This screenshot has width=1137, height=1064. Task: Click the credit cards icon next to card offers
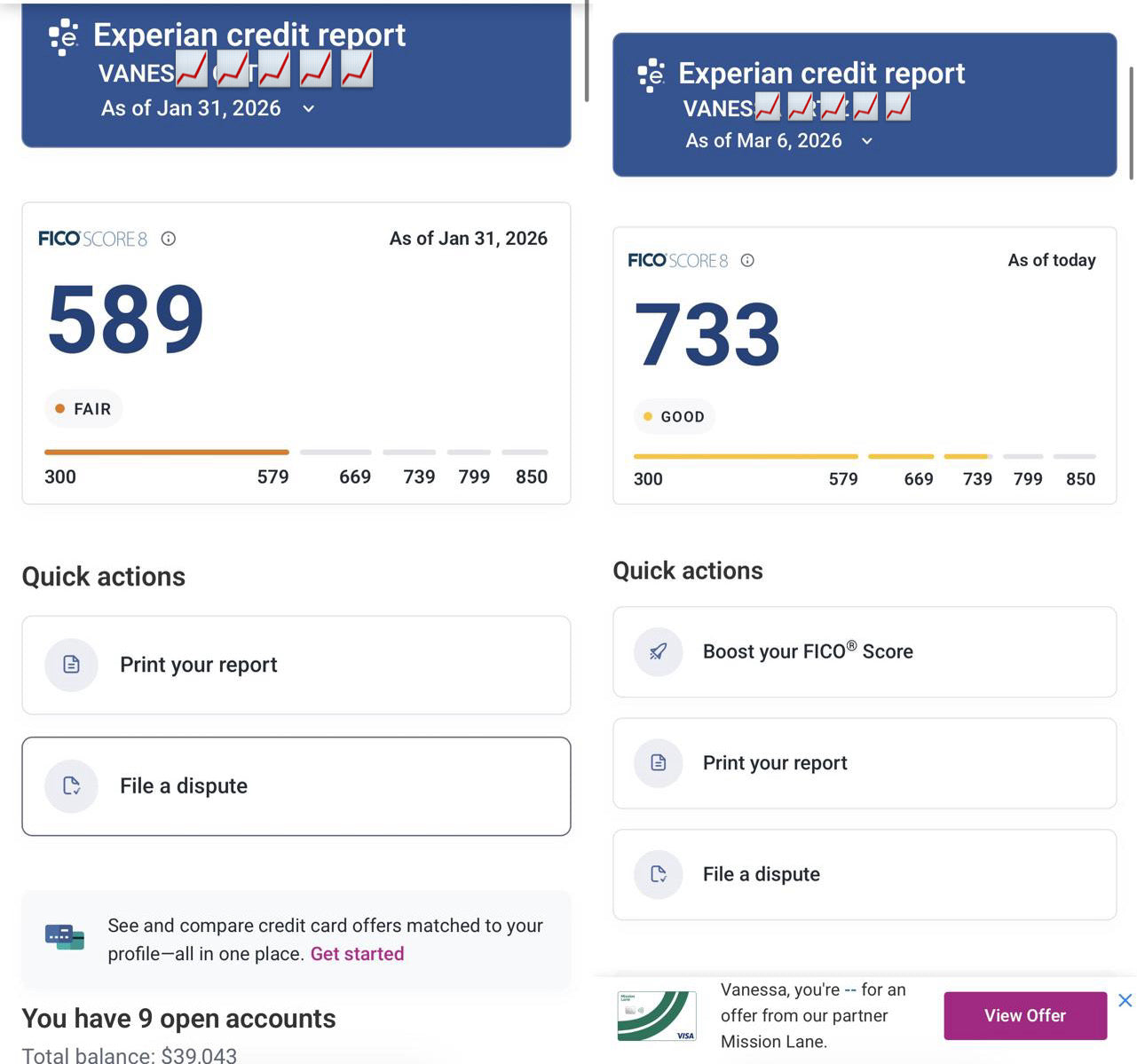[65, 937]
